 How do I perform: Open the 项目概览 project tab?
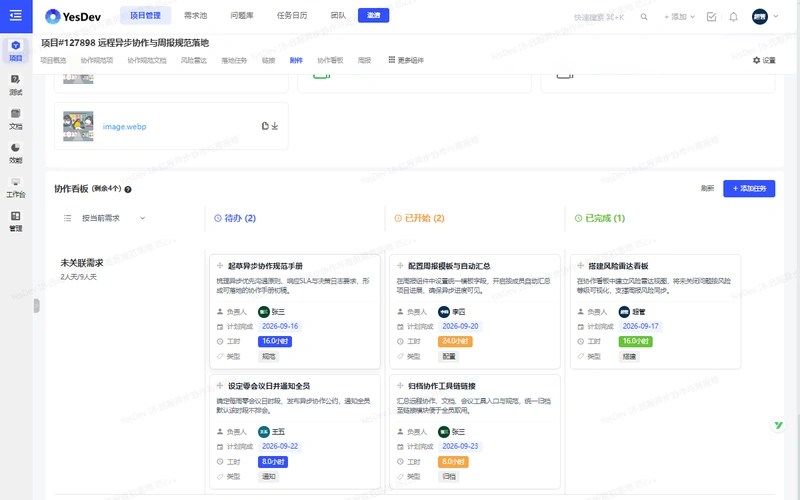pos(53,60)
